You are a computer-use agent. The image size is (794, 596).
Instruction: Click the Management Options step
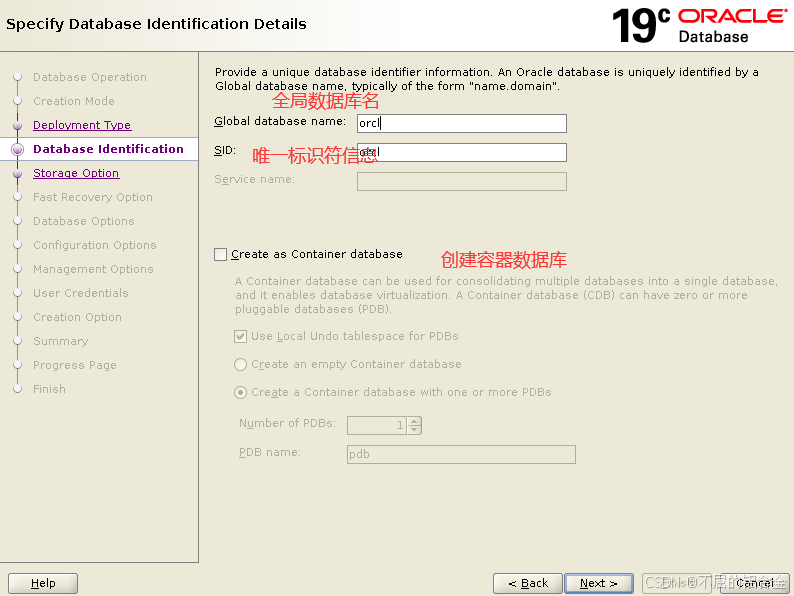tap(93, 269)
